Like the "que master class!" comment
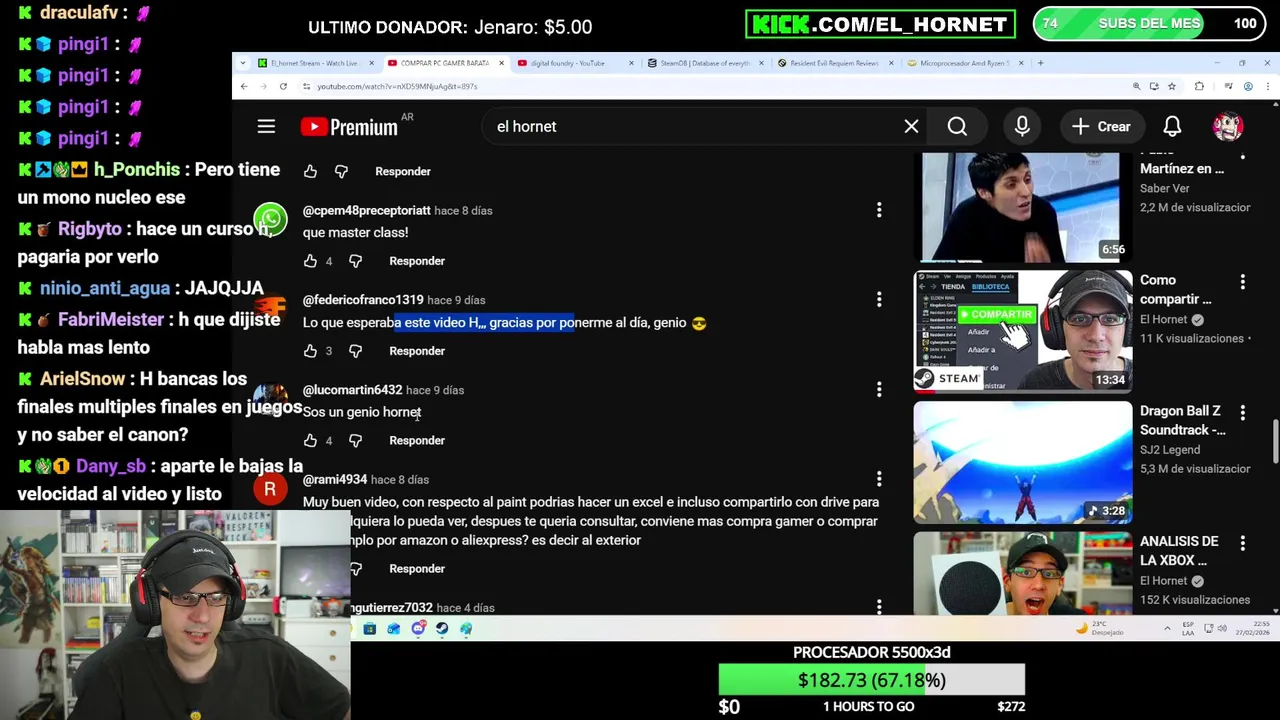Screen dimensions: 1280x720 (311, 261)
